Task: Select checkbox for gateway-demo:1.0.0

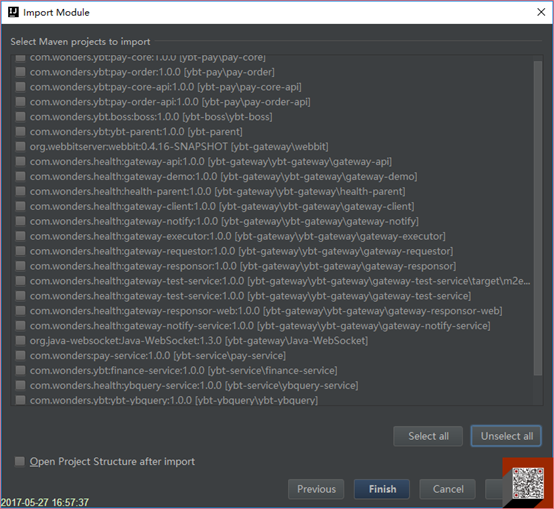Action: pyautogui.click(x=20, y=176)
